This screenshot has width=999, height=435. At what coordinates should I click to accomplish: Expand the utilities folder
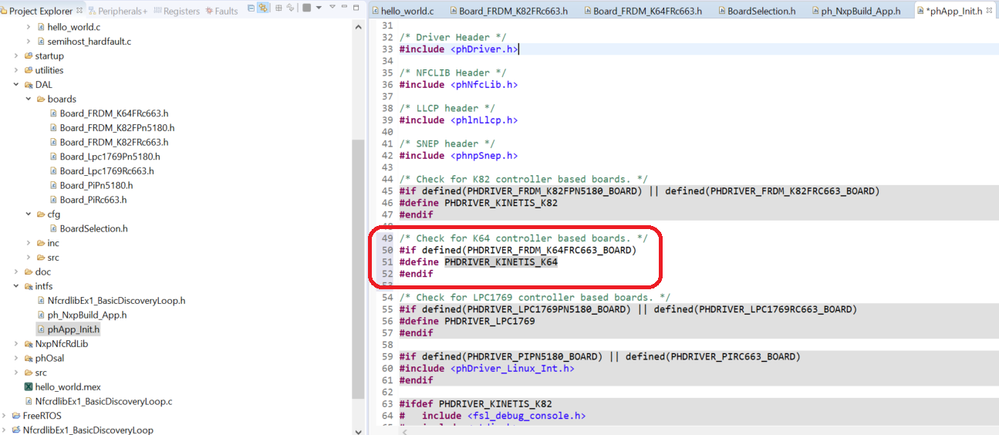click(x=17, y=70)
